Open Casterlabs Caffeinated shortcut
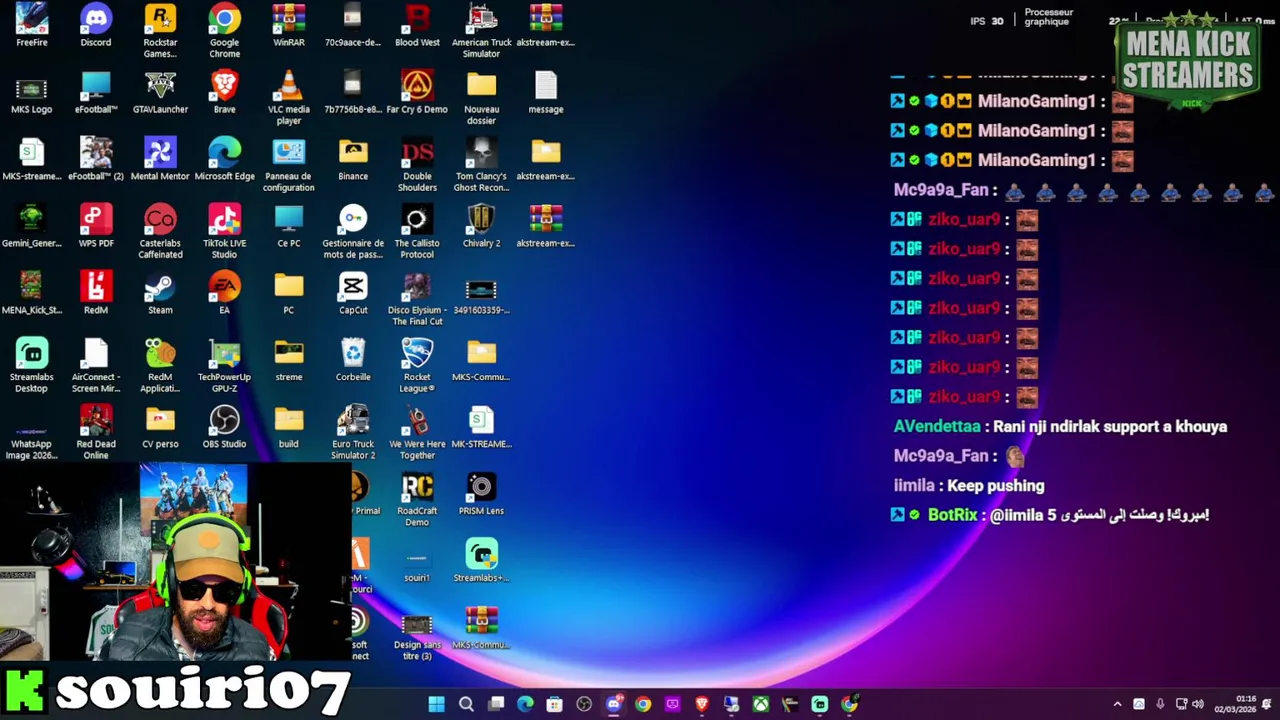 click(x=160, y=231)
